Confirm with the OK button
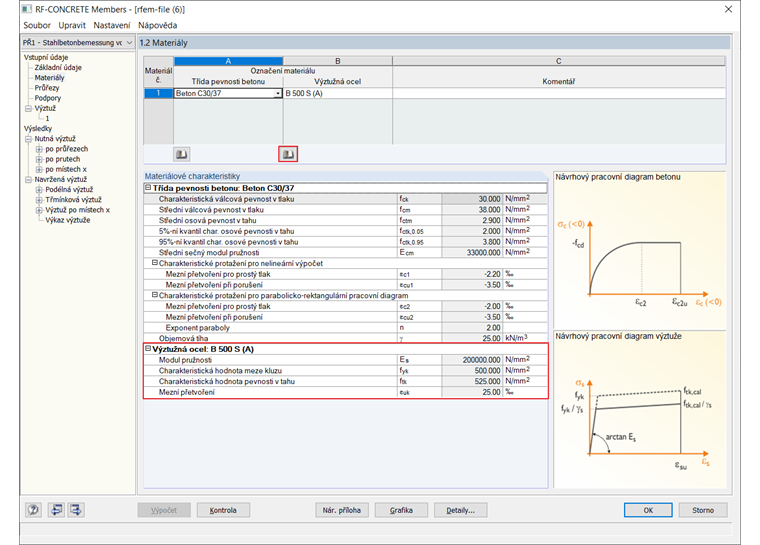Viewport: 760px width, 545px height. (648, 510)
